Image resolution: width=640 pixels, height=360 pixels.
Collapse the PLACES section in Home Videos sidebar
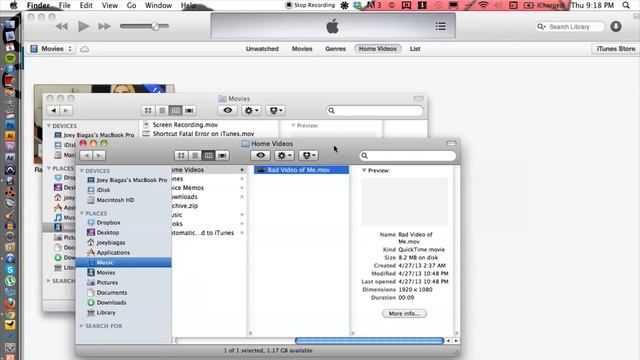coord(82,213)
